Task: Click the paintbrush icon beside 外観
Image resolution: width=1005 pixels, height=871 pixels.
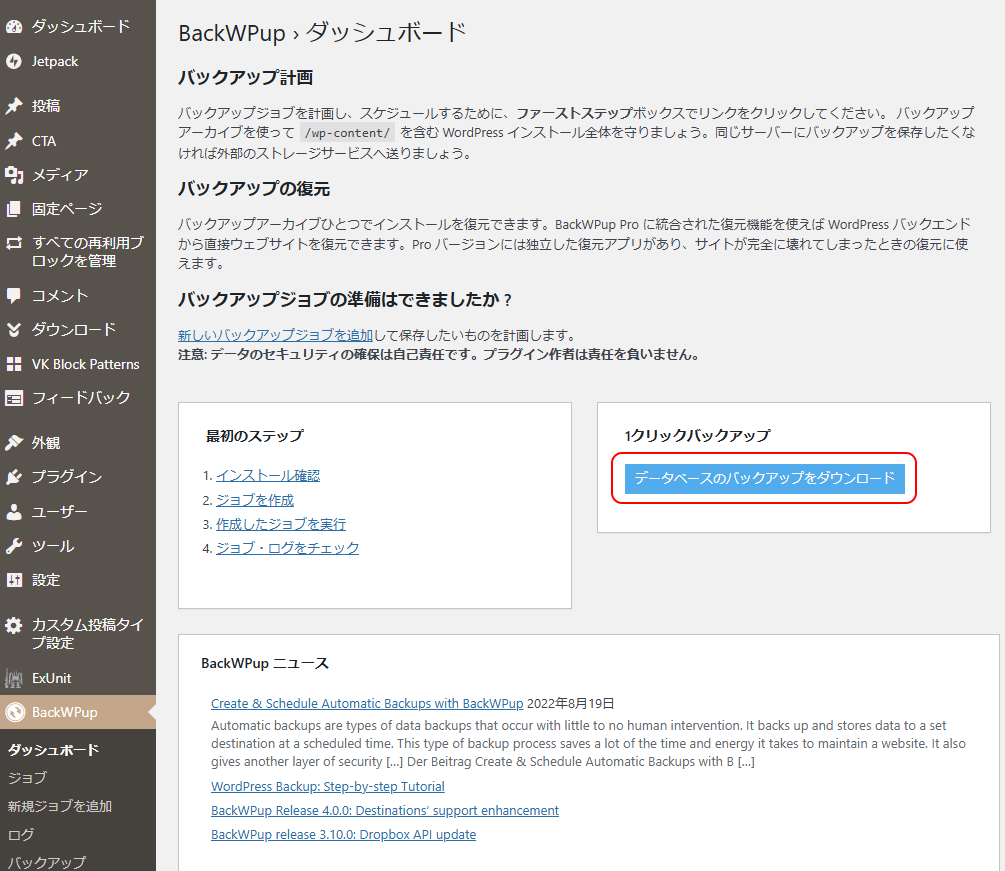Action: pyautogui.click(x=14, y=443)
